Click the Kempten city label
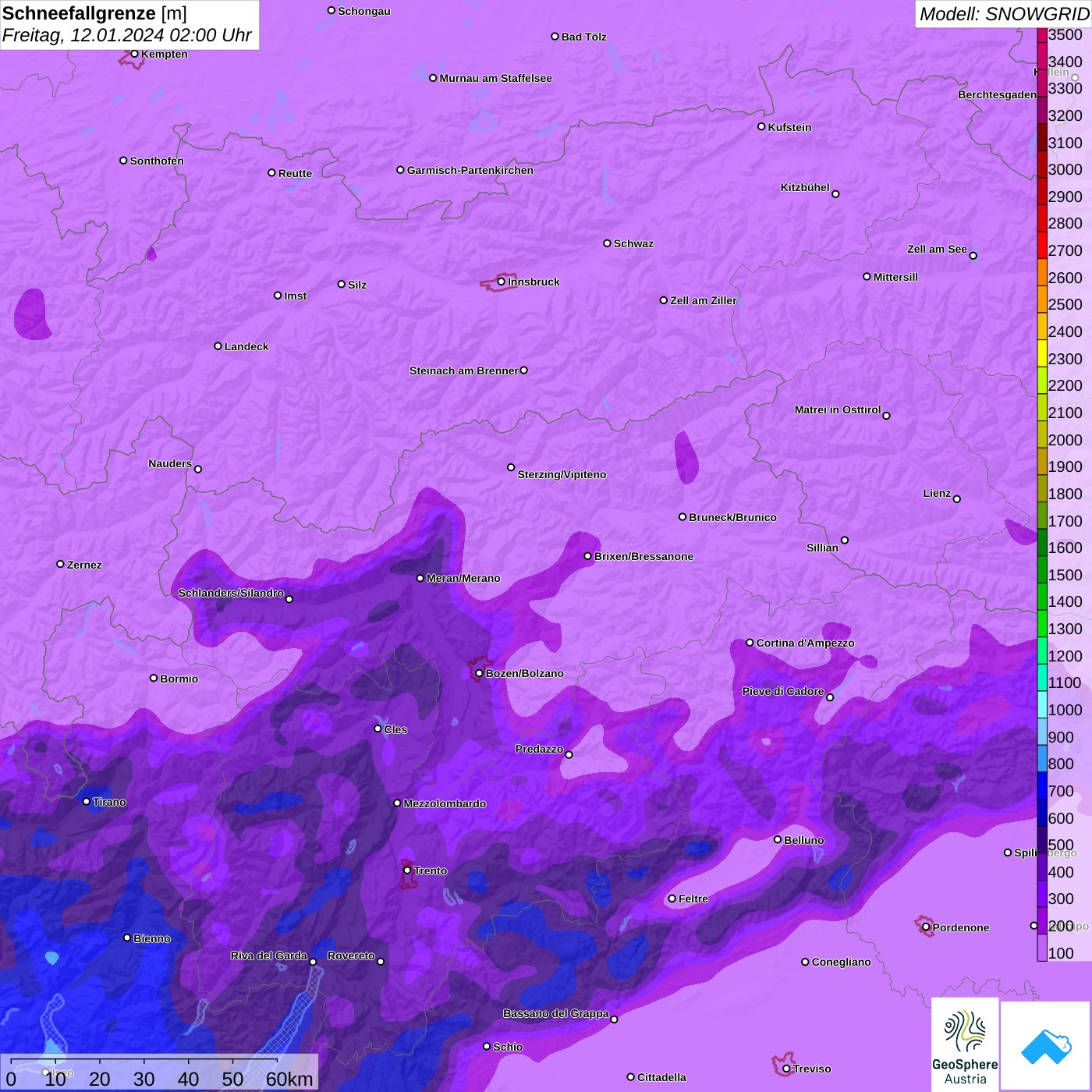Image resolution: width=1092 pixels, height=1092 pixels. 165,54
